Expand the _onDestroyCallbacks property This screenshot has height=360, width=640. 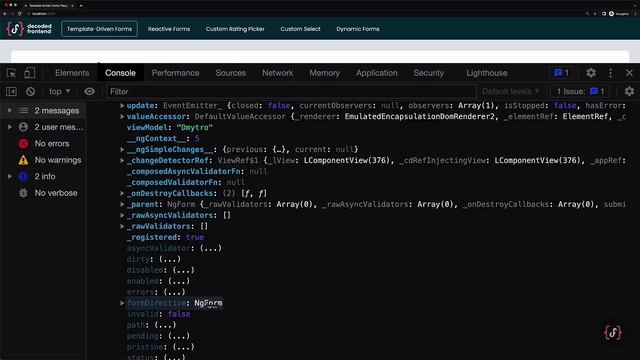(122, 193)
